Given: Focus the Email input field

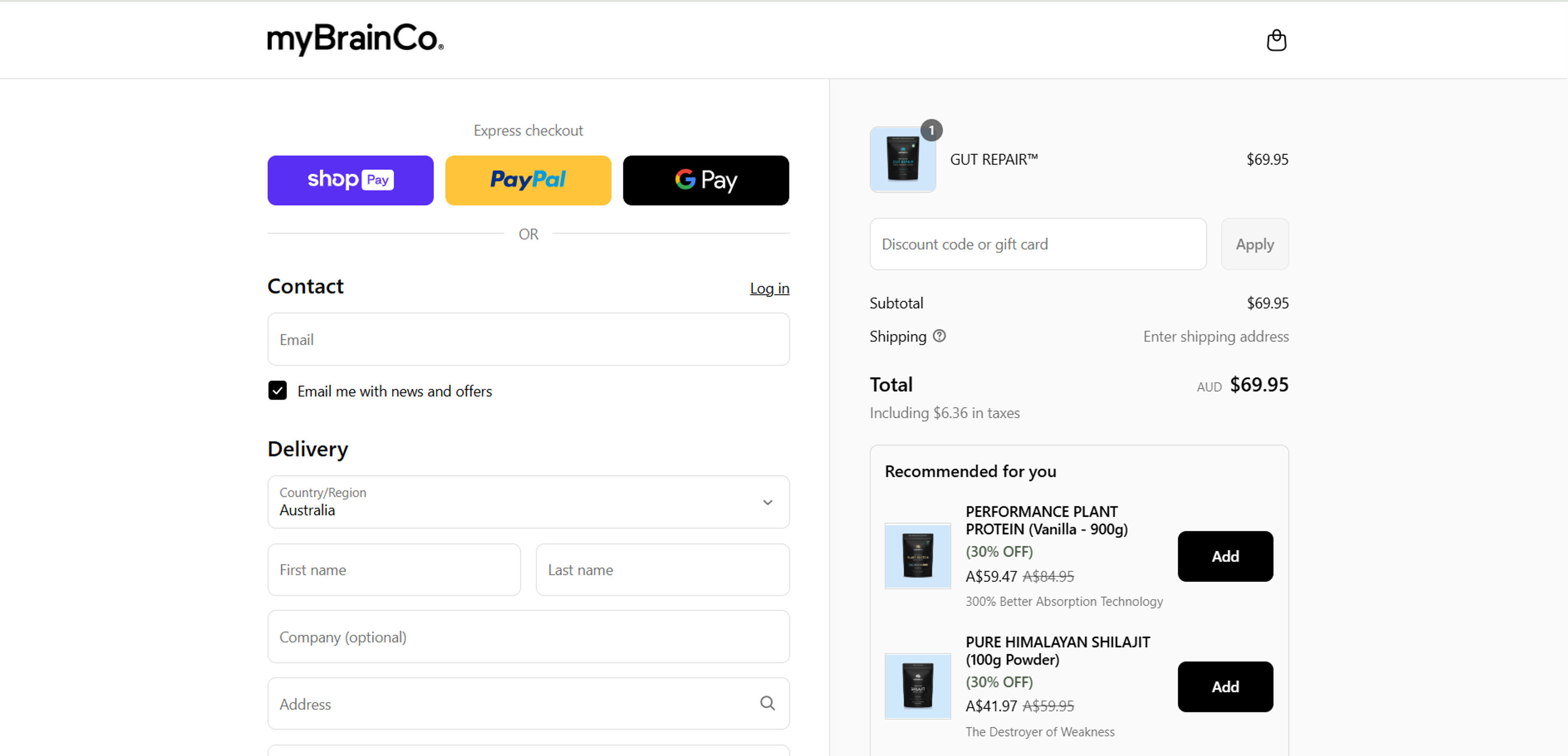Looking at the screenshot, I should [528, 339].
